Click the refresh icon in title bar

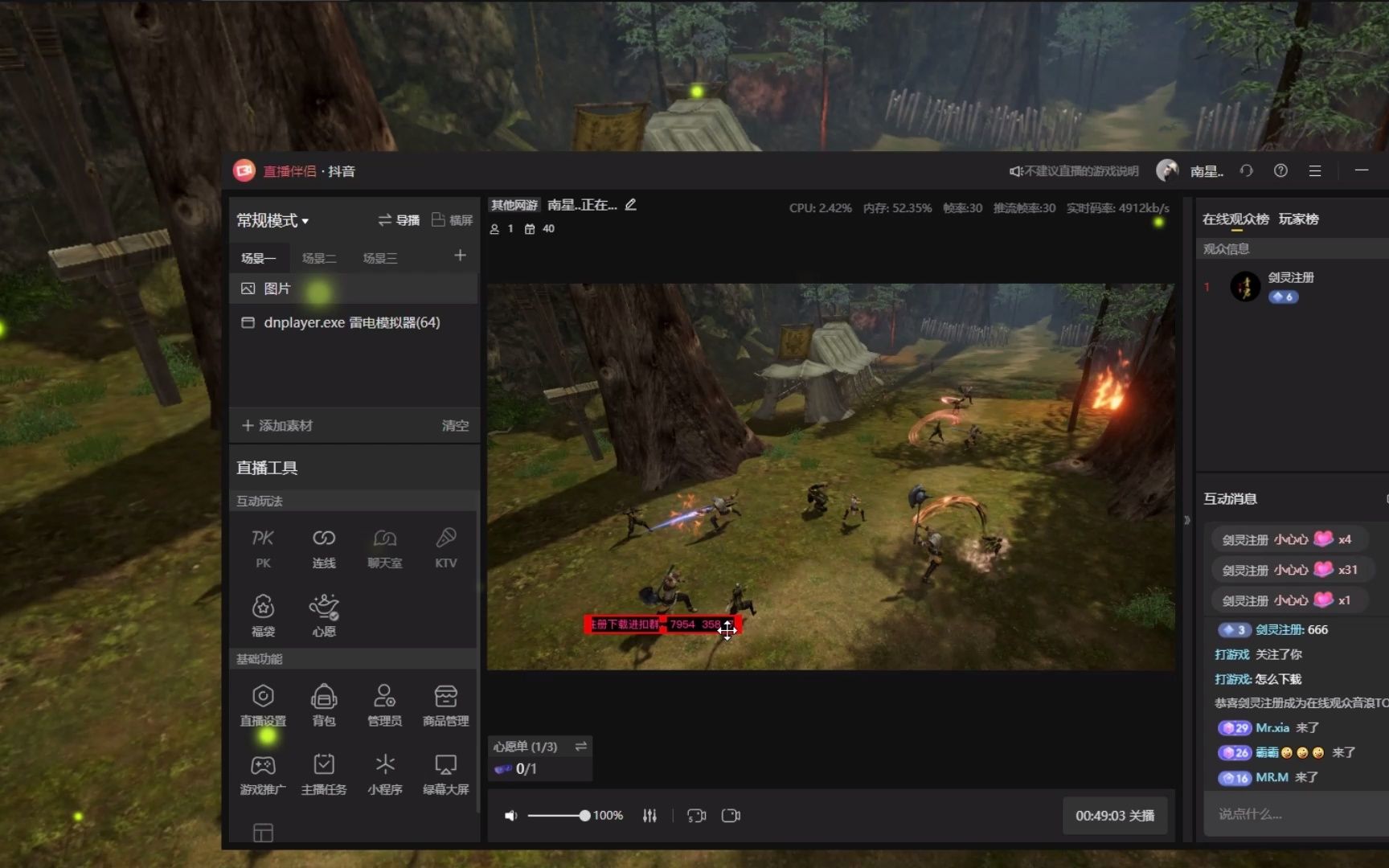1246,170
